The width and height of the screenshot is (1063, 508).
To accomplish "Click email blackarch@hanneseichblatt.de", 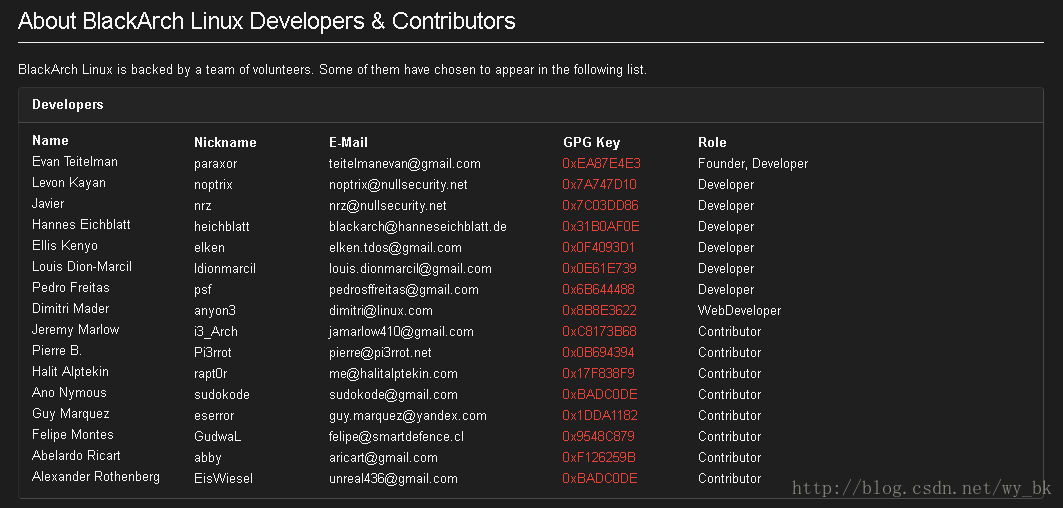I will coord(418,227).
